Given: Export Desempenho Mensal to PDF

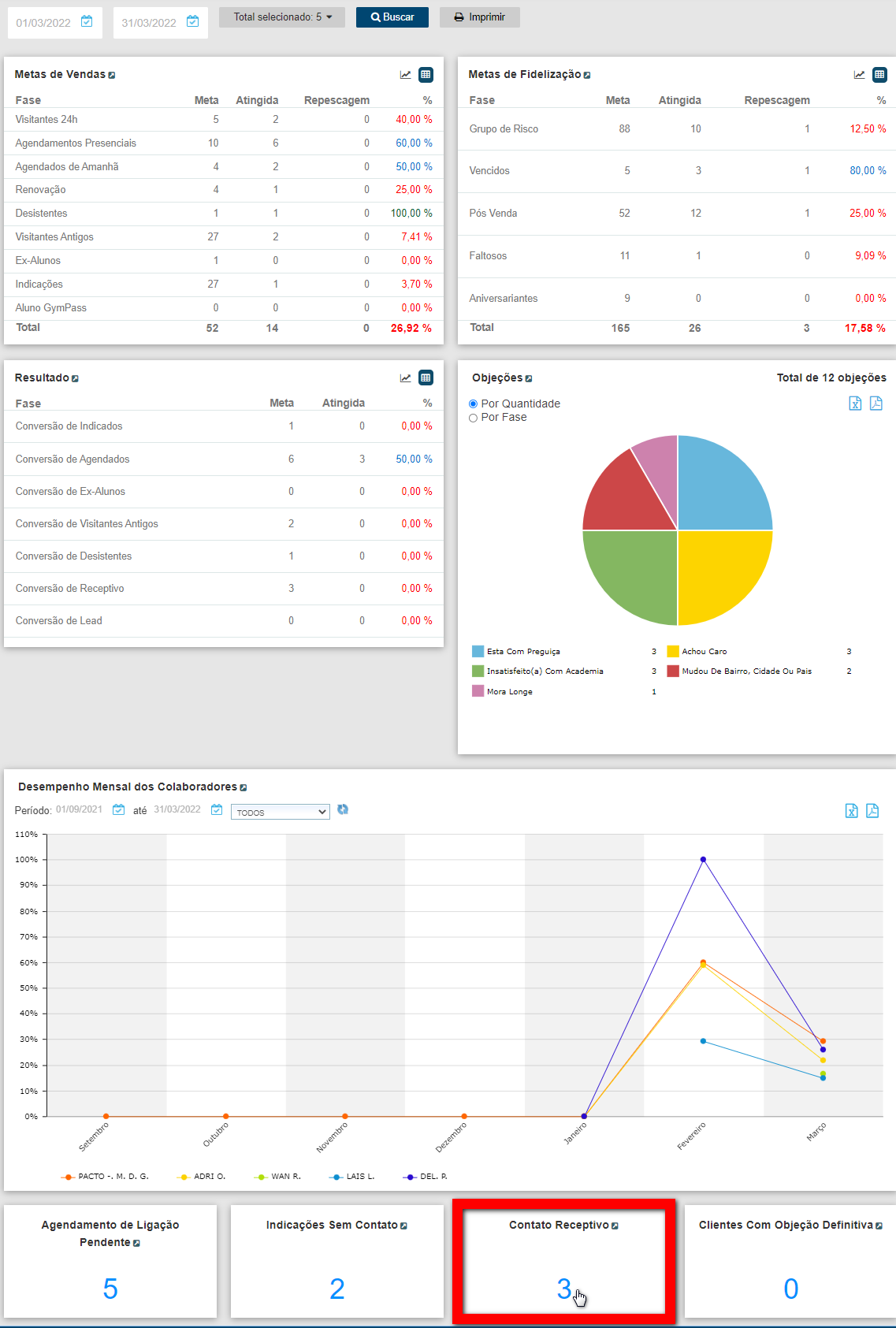Looking at the screenshot, I should [872, 811].
